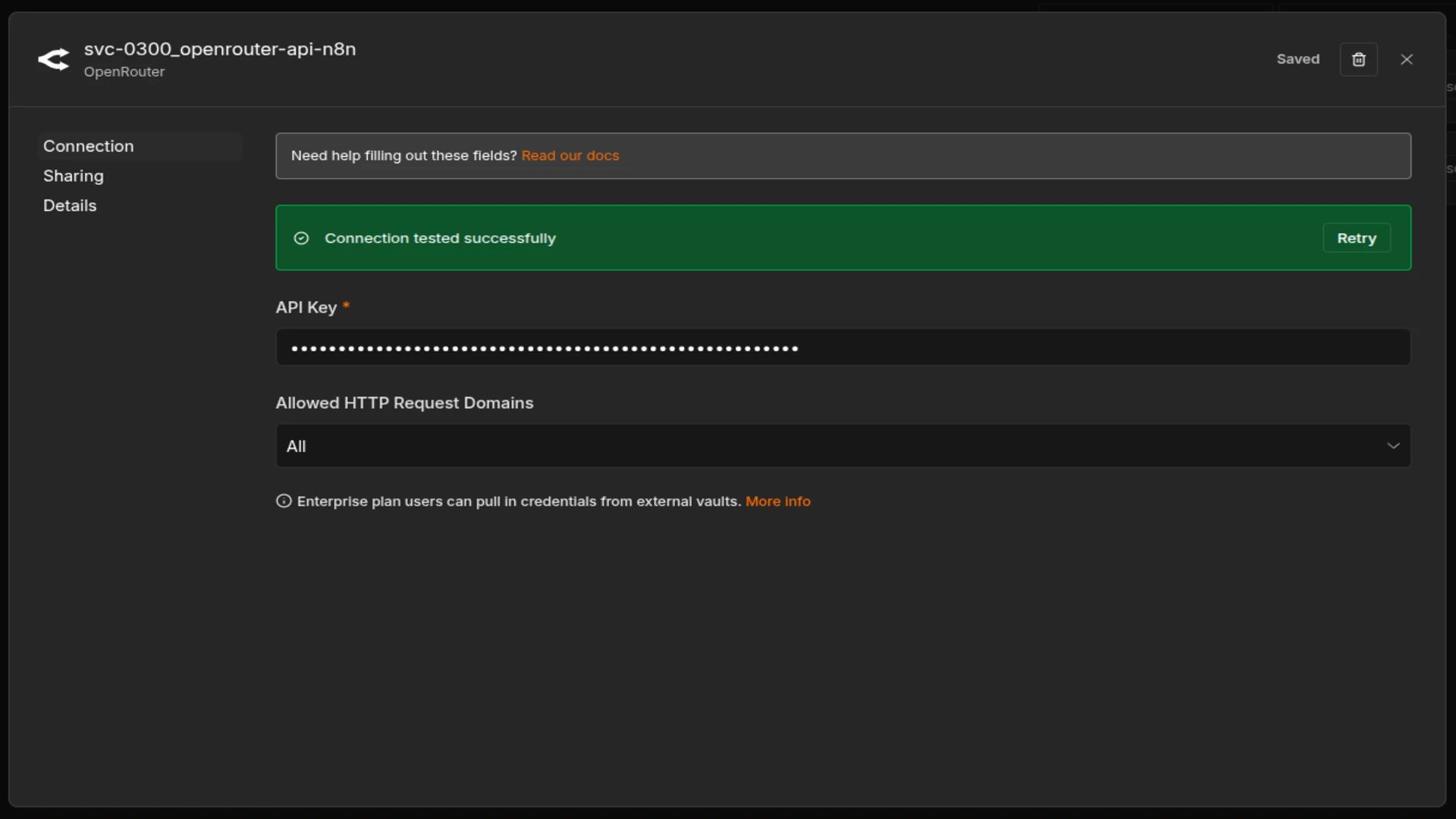
Task: Click the Saved status label
Action: coord(1298,59)
